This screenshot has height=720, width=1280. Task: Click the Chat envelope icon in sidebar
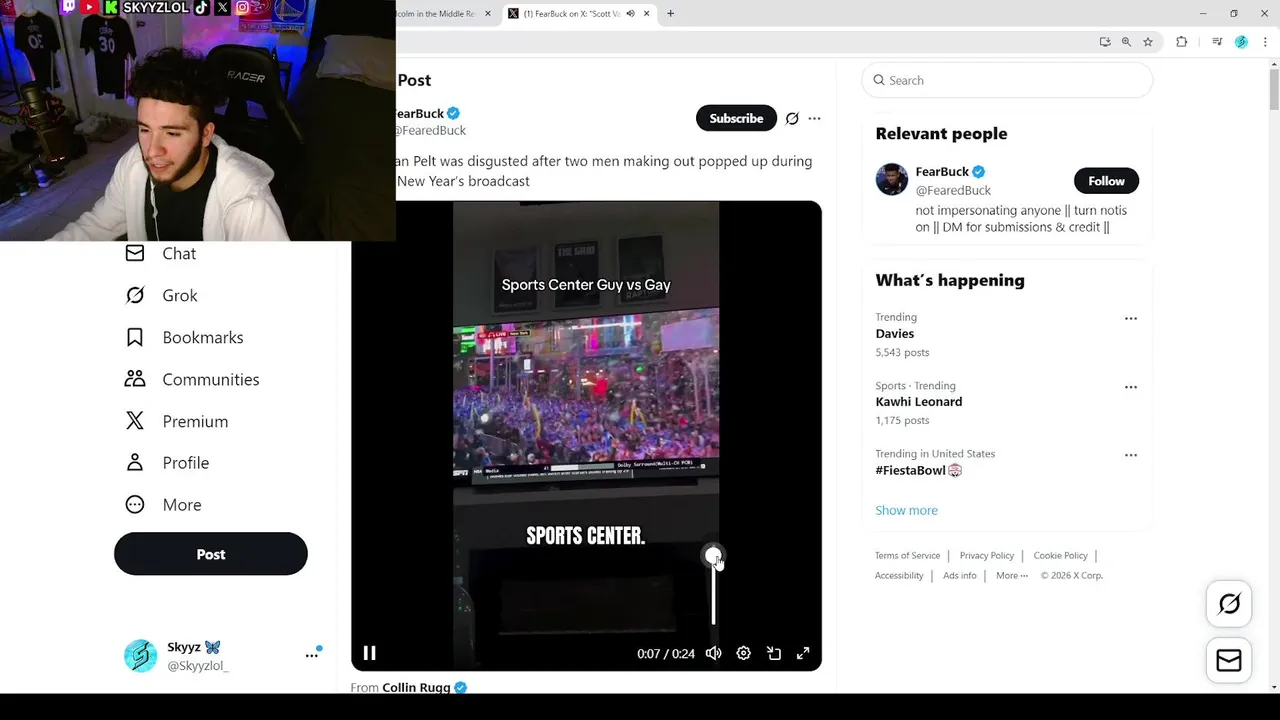[x=135, y=254]
